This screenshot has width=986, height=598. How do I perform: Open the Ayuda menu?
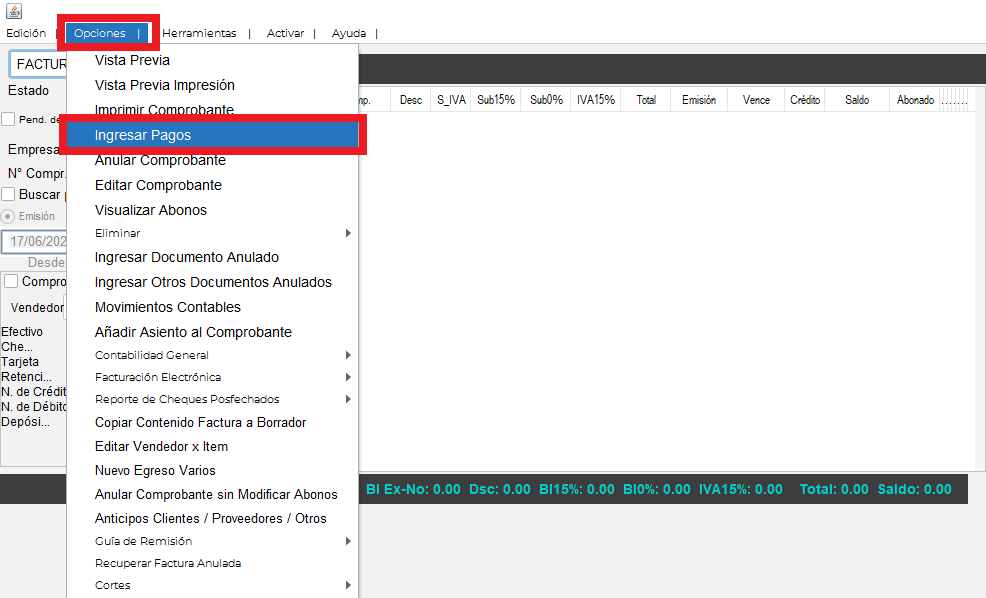(349, 33)
